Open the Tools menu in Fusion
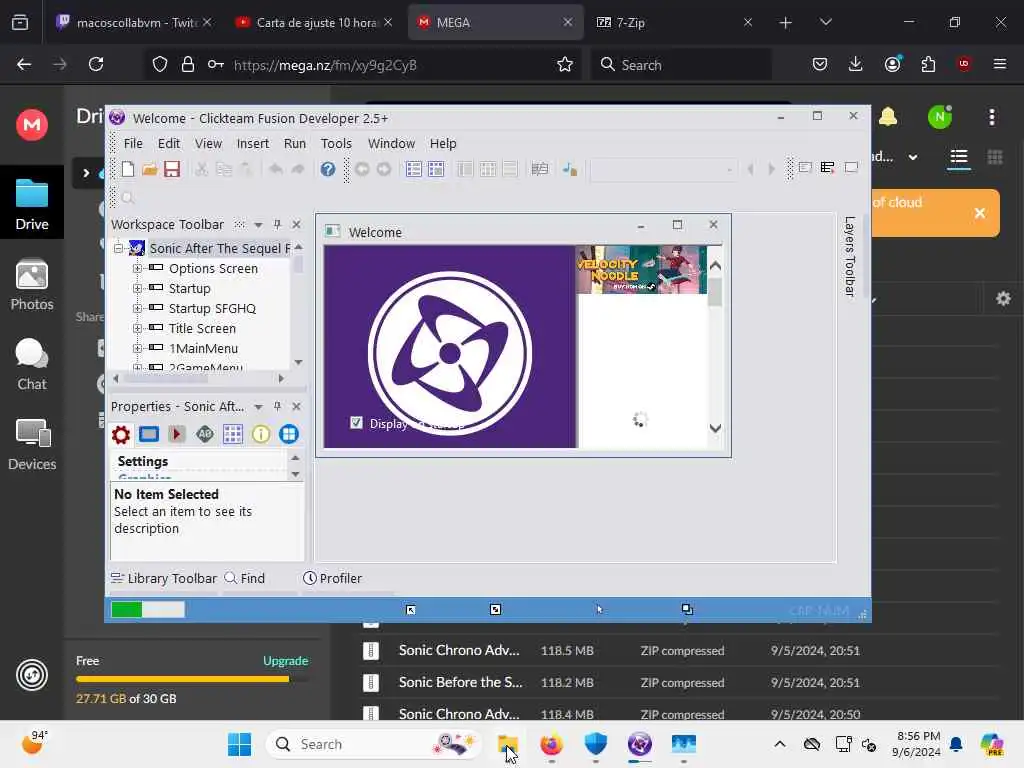The image size is (1024, 768). [336, 144]
